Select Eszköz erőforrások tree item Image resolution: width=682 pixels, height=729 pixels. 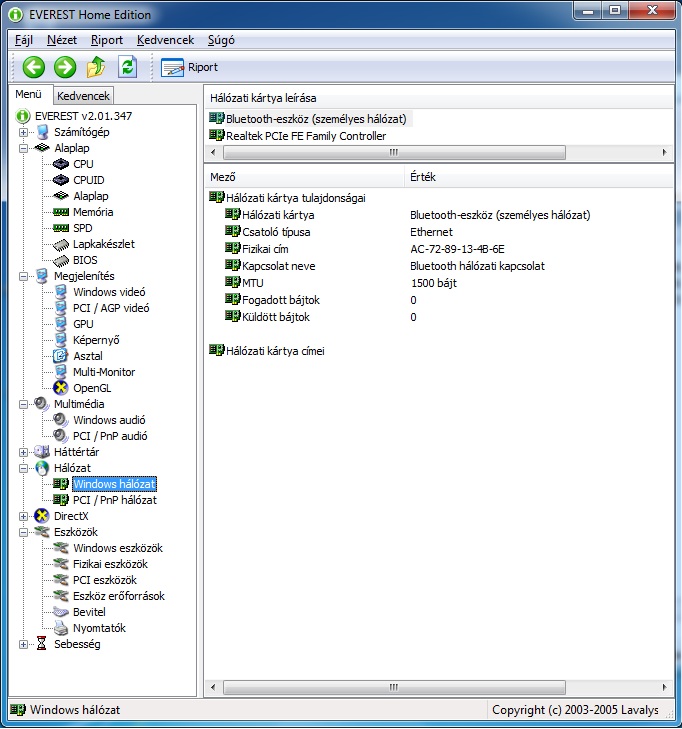[119, 596]
